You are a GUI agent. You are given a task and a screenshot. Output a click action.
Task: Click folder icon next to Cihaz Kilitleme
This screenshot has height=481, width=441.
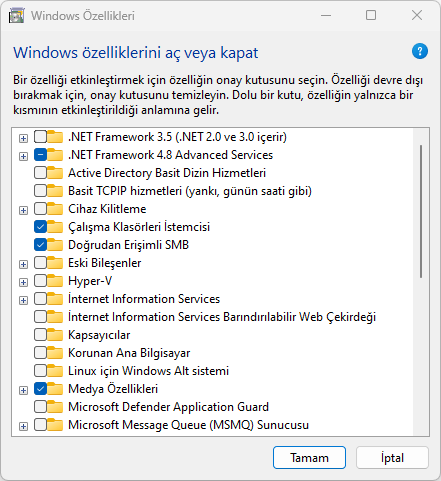point(55,209)
